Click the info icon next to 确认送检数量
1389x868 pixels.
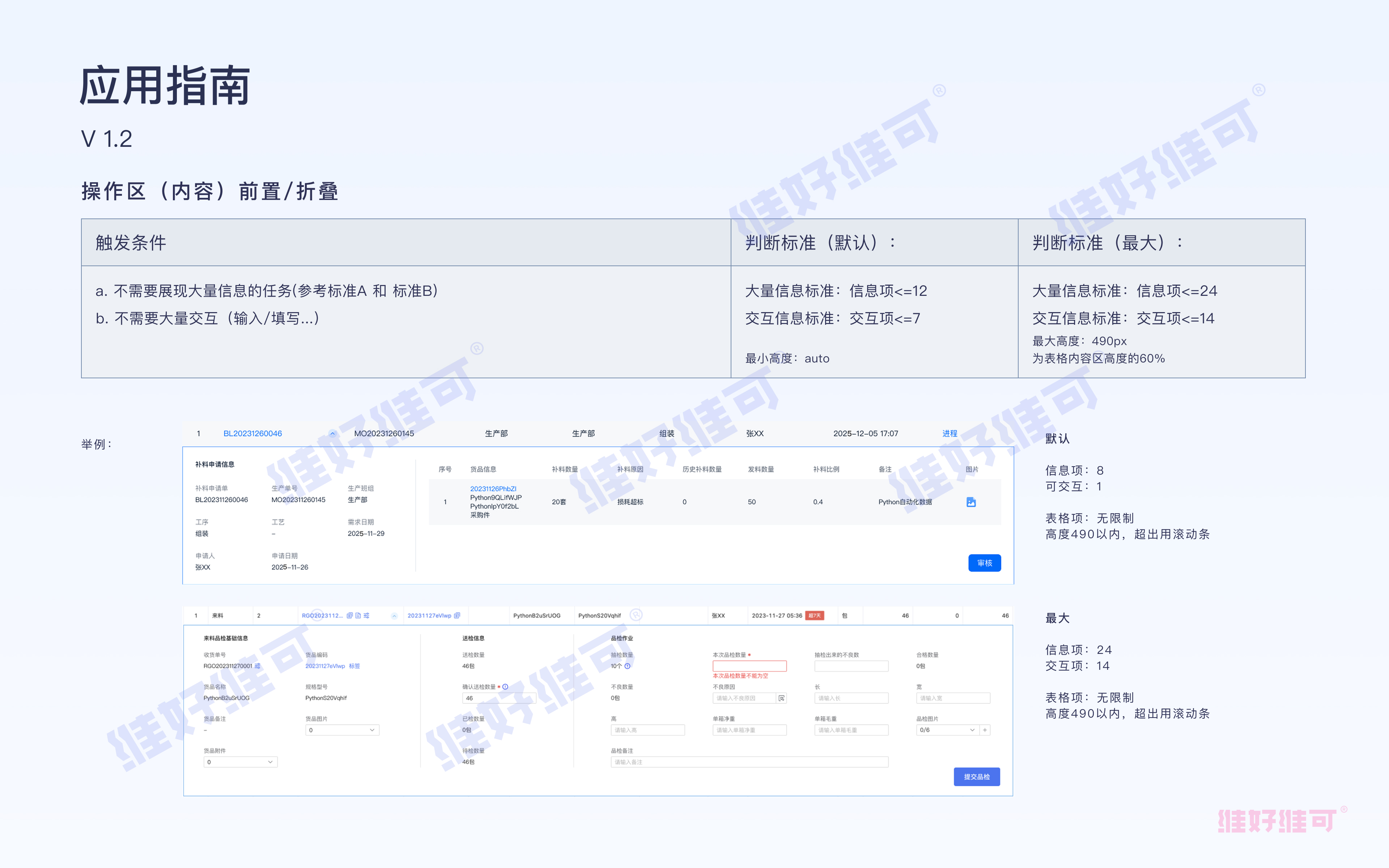click(505, 686)
